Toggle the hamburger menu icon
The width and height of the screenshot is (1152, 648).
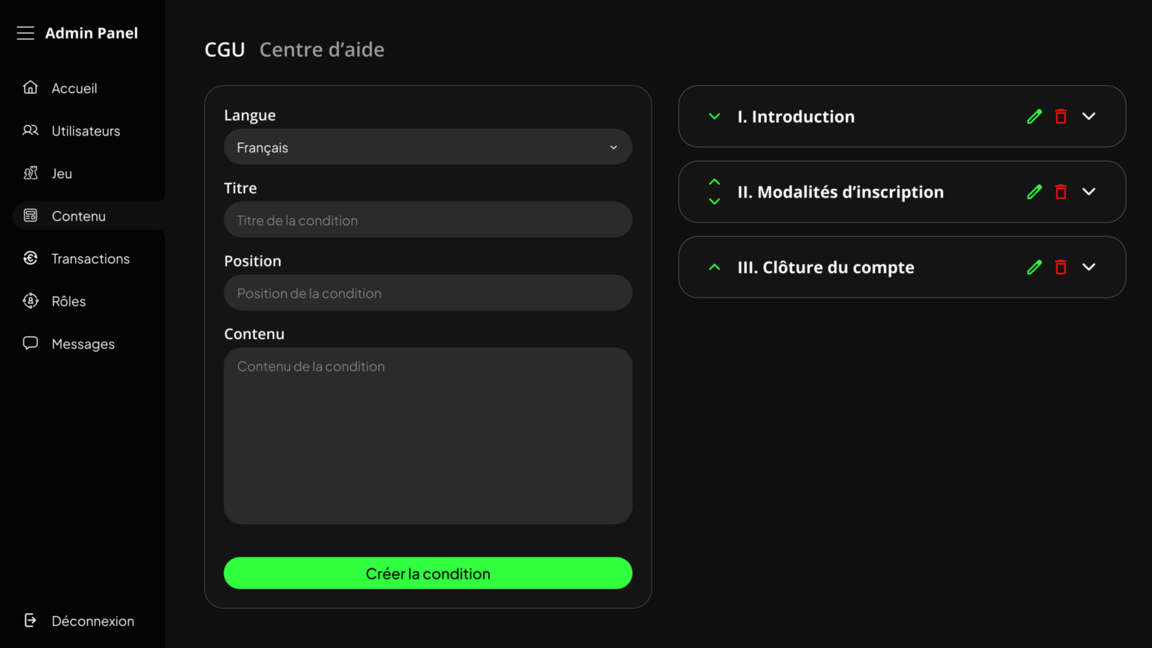(26, 33)
